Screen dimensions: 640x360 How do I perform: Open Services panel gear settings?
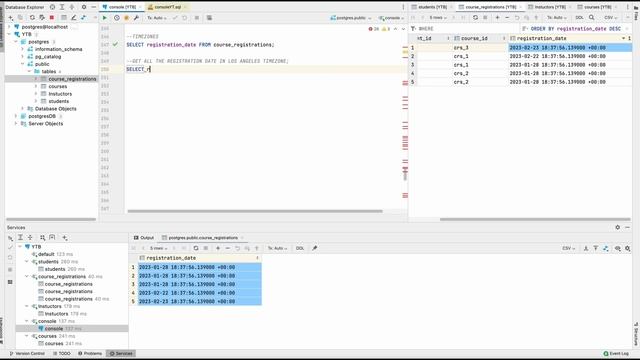pyautogui.click(x=618, y=227)
